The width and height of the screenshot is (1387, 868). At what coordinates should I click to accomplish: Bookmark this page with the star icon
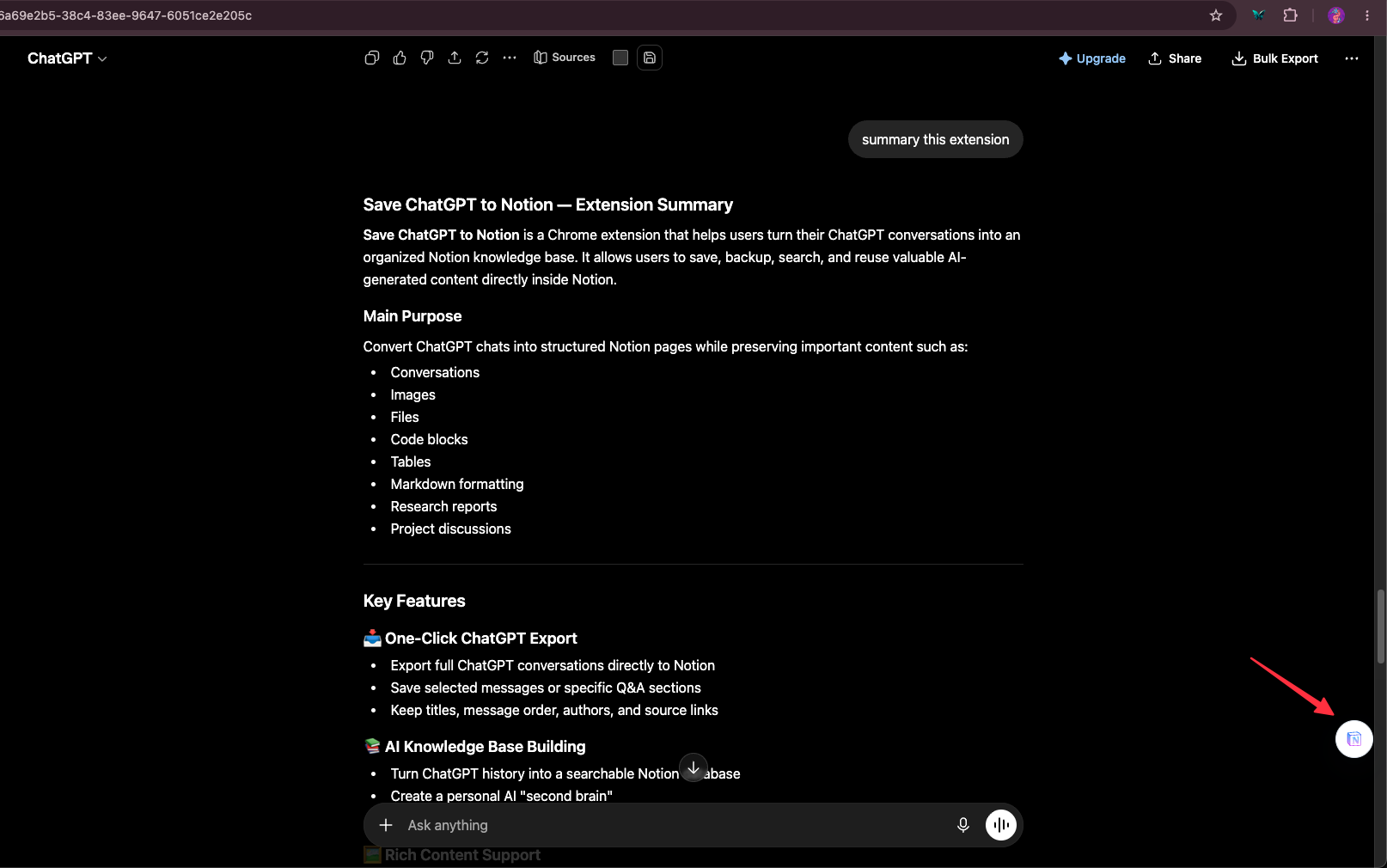(1216, 15)
